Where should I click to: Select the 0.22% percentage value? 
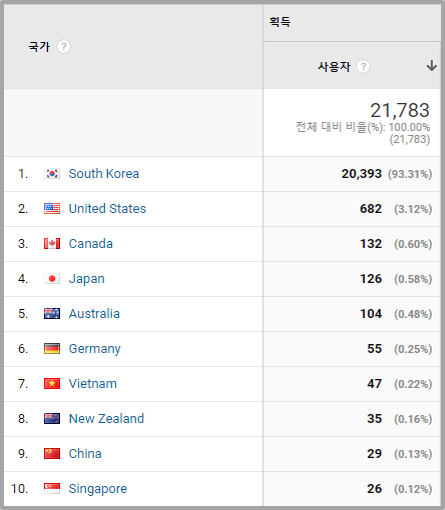coord(413,384)
